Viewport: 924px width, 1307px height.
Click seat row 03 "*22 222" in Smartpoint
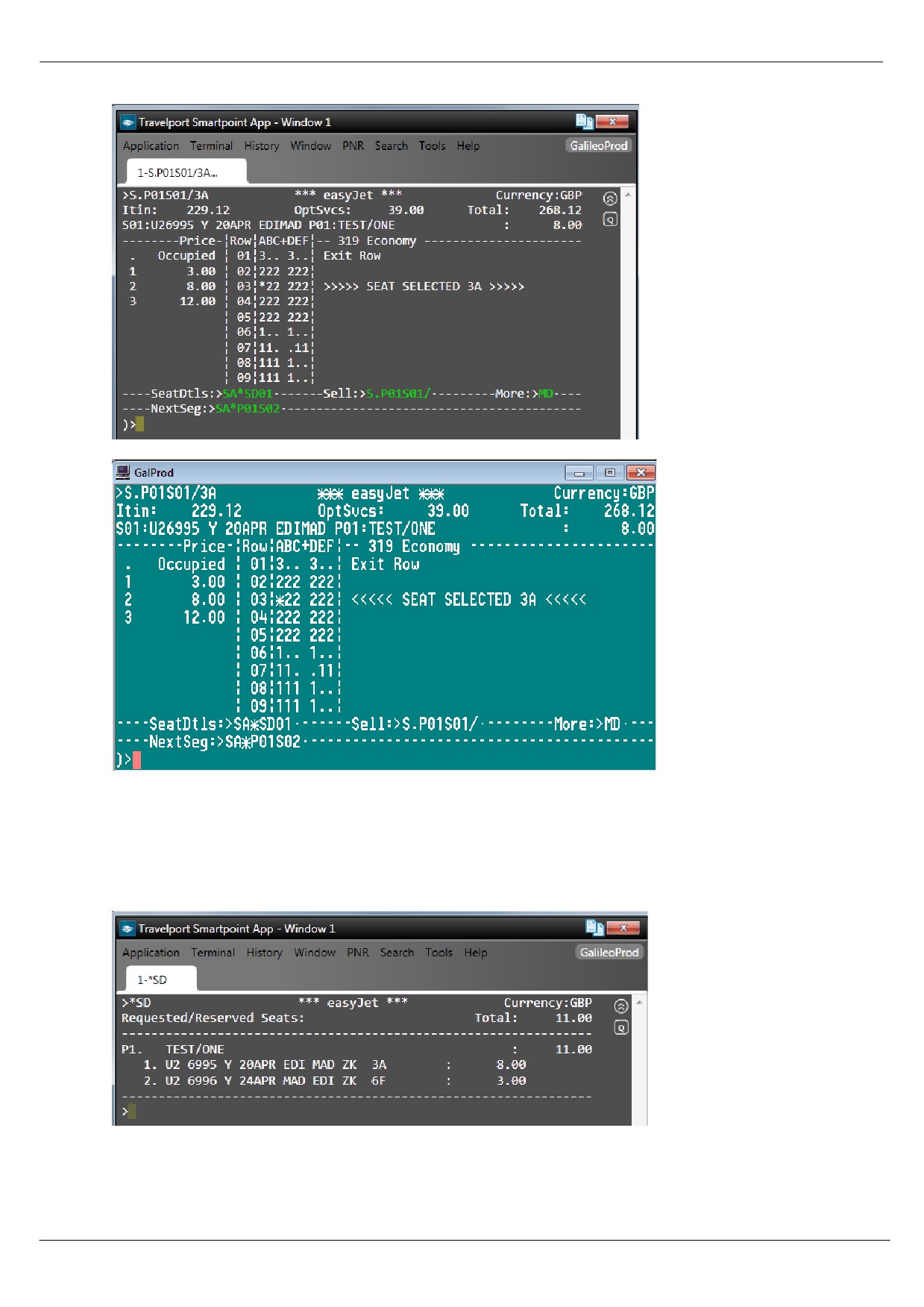click(x=284, y=286)
